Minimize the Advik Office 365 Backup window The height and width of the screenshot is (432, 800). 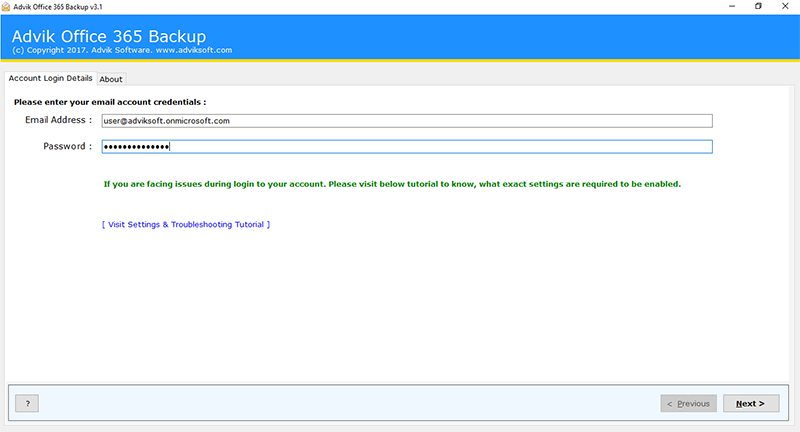tap(732, 6)
